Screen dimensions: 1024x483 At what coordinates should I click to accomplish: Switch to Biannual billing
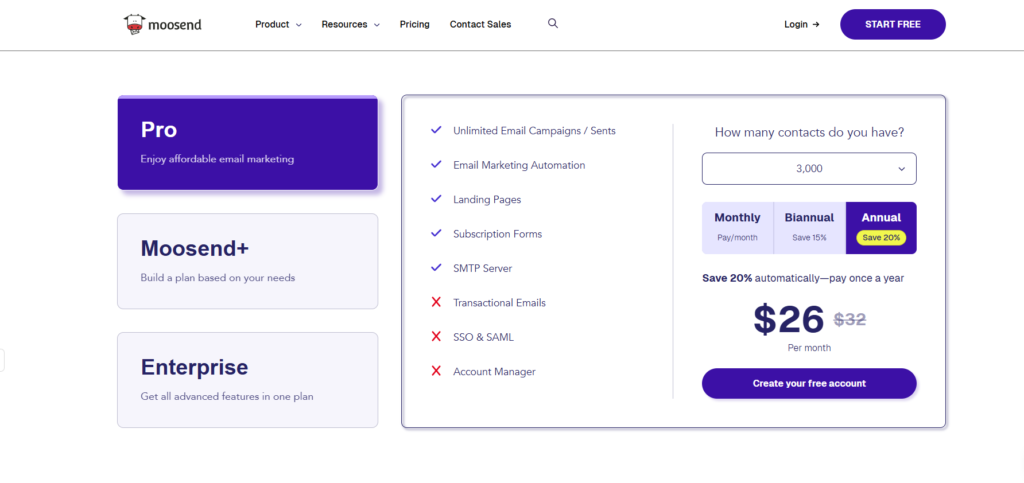tap(809, 228)
